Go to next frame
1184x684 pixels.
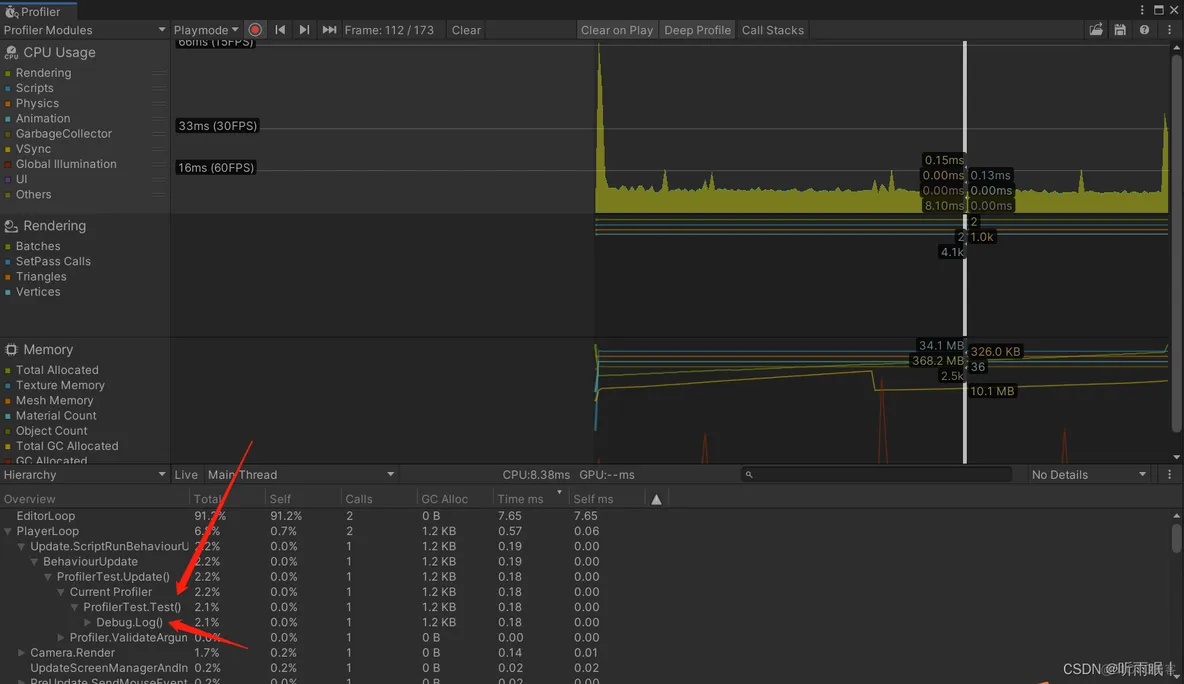(x=304, y=30)
